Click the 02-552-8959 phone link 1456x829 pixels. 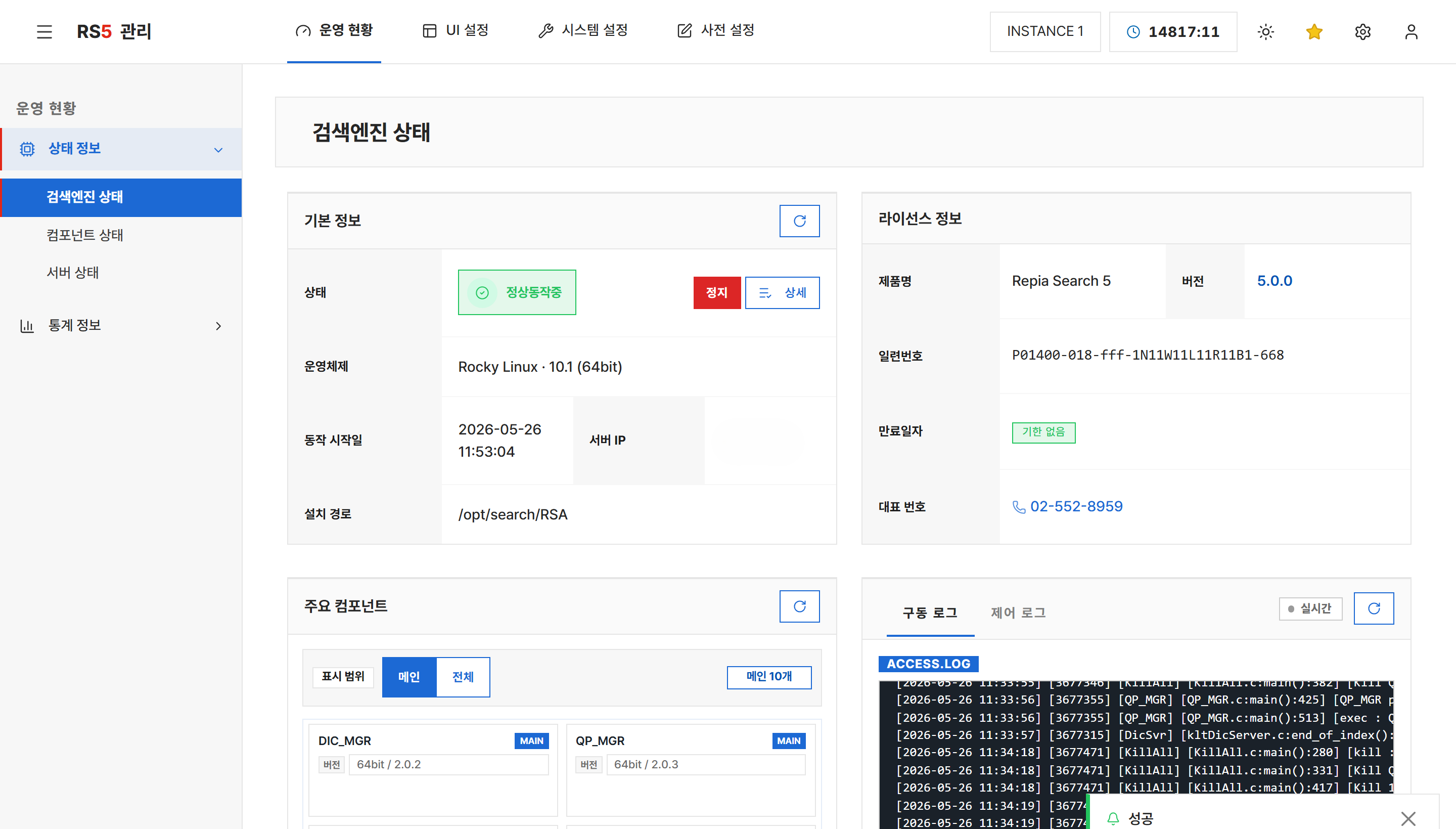pyautogui.click(x=1076, y=507)
